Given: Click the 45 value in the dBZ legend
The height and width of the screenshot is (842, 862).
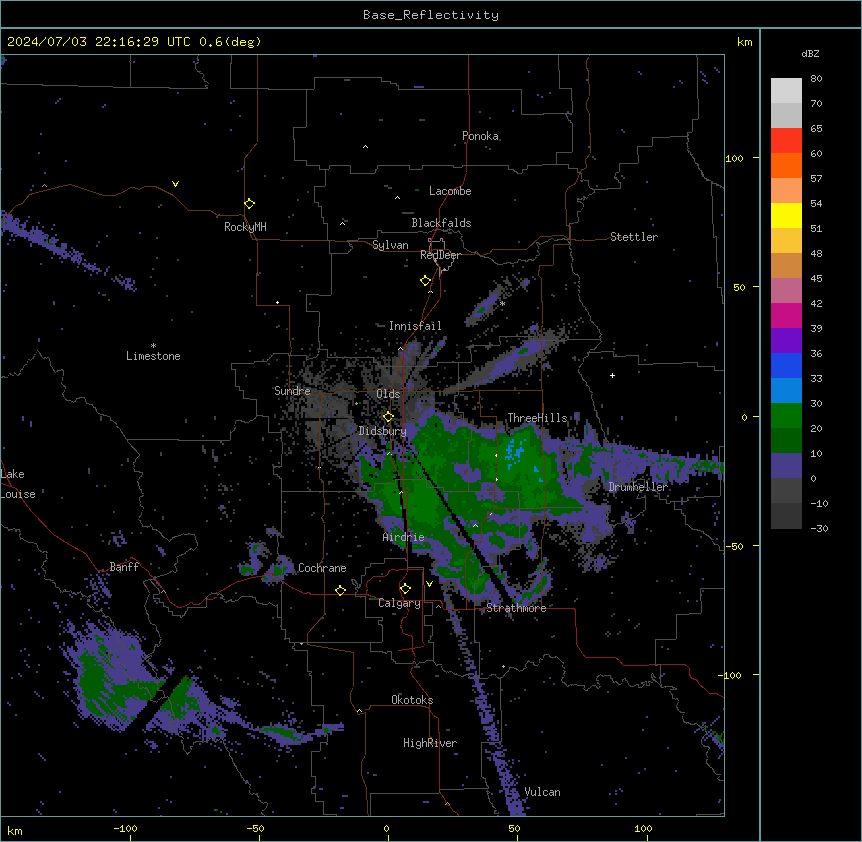Looking at the screenshot, I should coord(816,279).
